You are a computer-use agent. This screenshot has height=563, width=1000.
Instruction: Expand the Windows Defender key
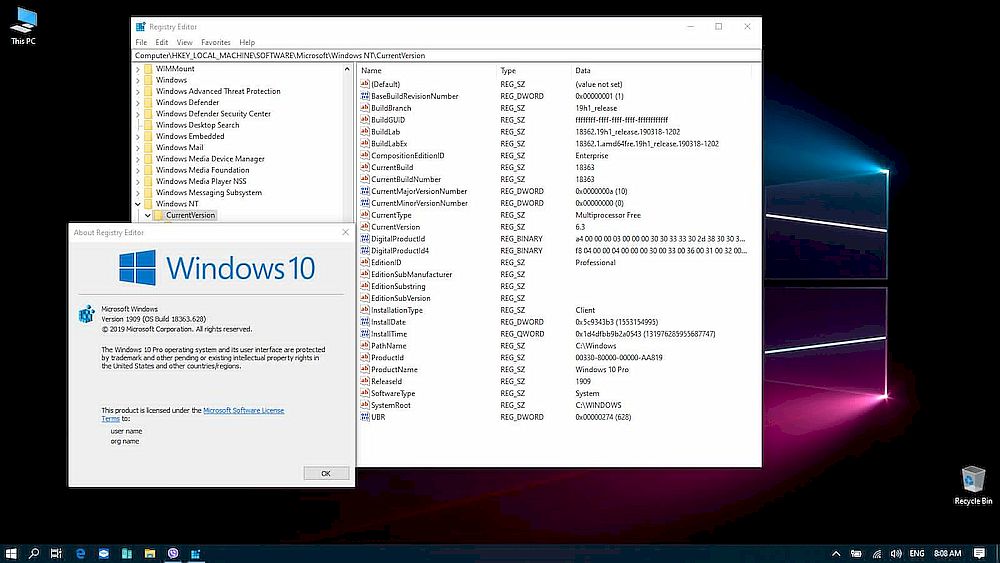click(138, 103)
